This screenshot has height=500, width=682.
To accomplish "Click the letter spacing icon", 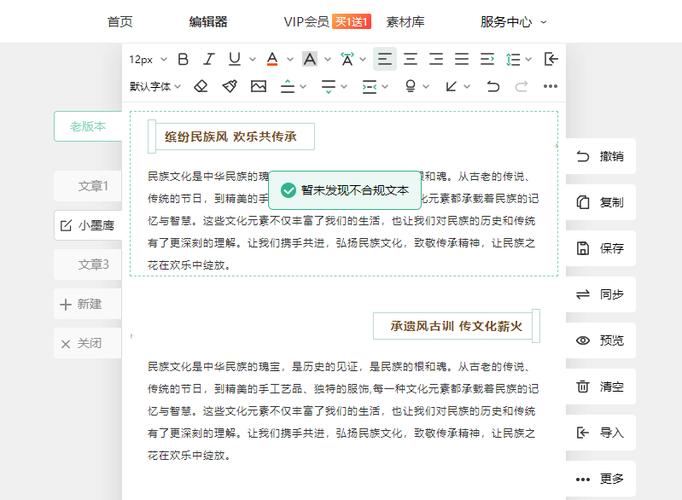I will [x=347, y=59].
